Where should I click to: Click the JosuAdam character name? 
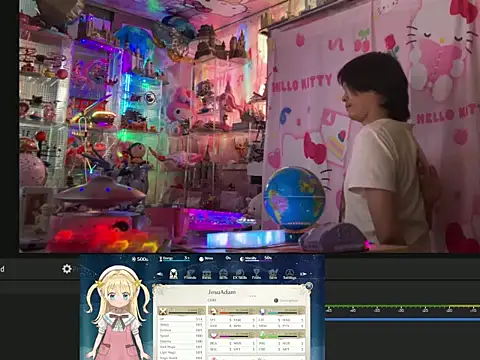pyautogui.click(x=222, y=292)
